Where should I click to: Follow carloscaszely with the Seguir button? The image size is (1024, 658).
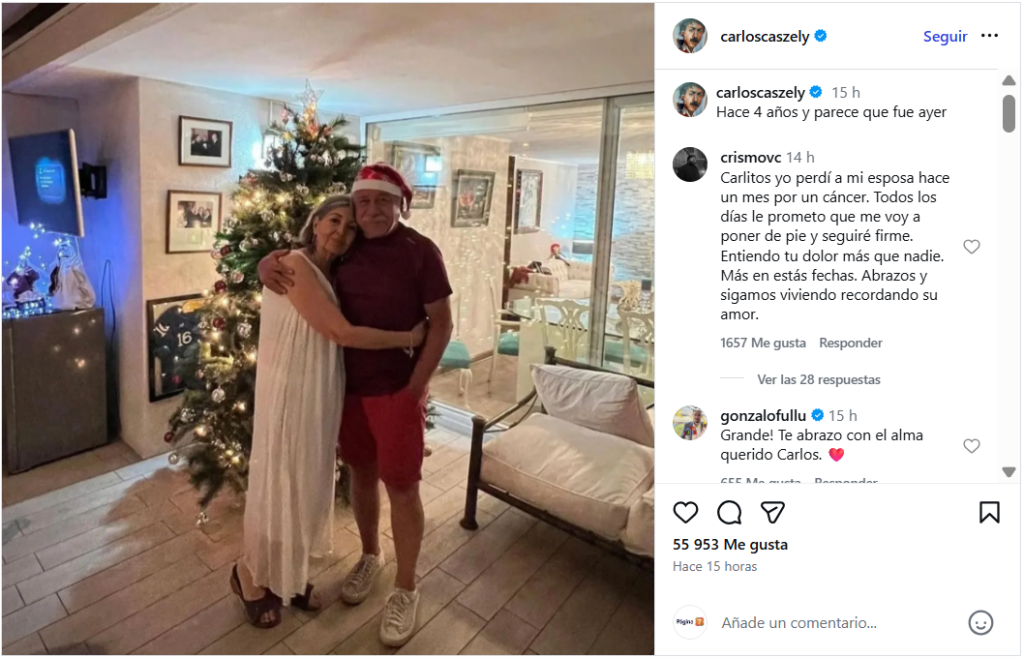tap(944, 36)
